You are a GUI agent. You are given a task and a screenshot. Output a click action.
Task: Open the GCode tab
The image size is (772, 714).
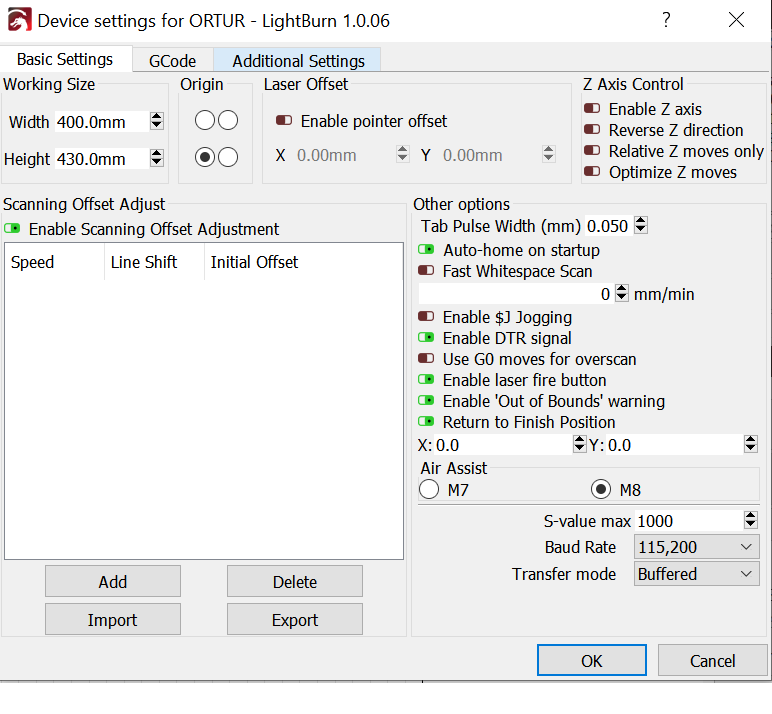pos(172,61)
